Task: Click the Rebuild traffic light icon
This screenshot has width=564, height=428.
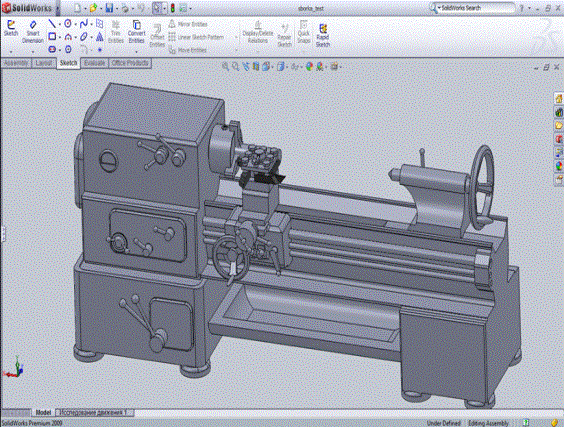Action: click(x=173, y=8)
